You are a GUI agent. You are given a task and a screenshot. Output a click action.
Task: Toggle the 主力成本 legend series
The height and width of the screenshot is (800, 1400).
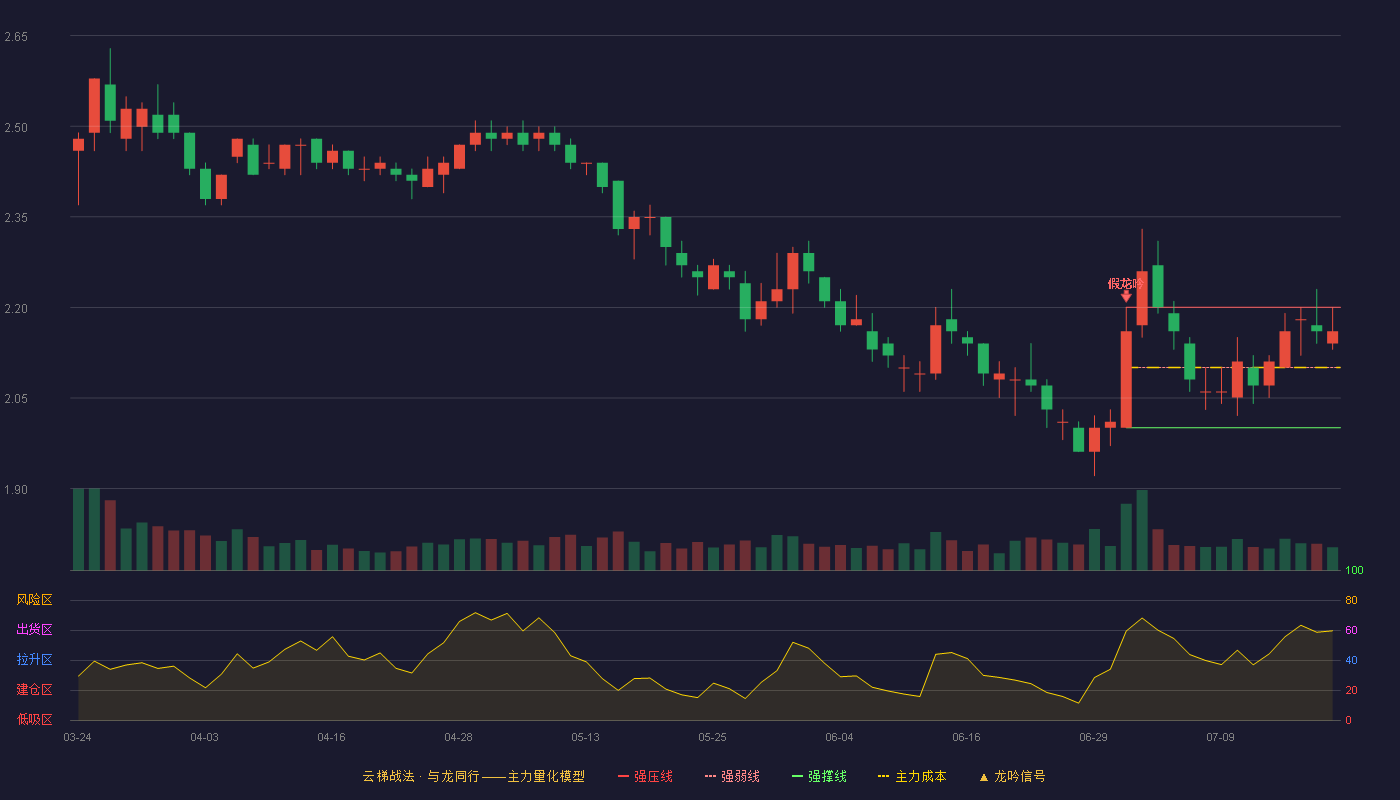point(920,777)
